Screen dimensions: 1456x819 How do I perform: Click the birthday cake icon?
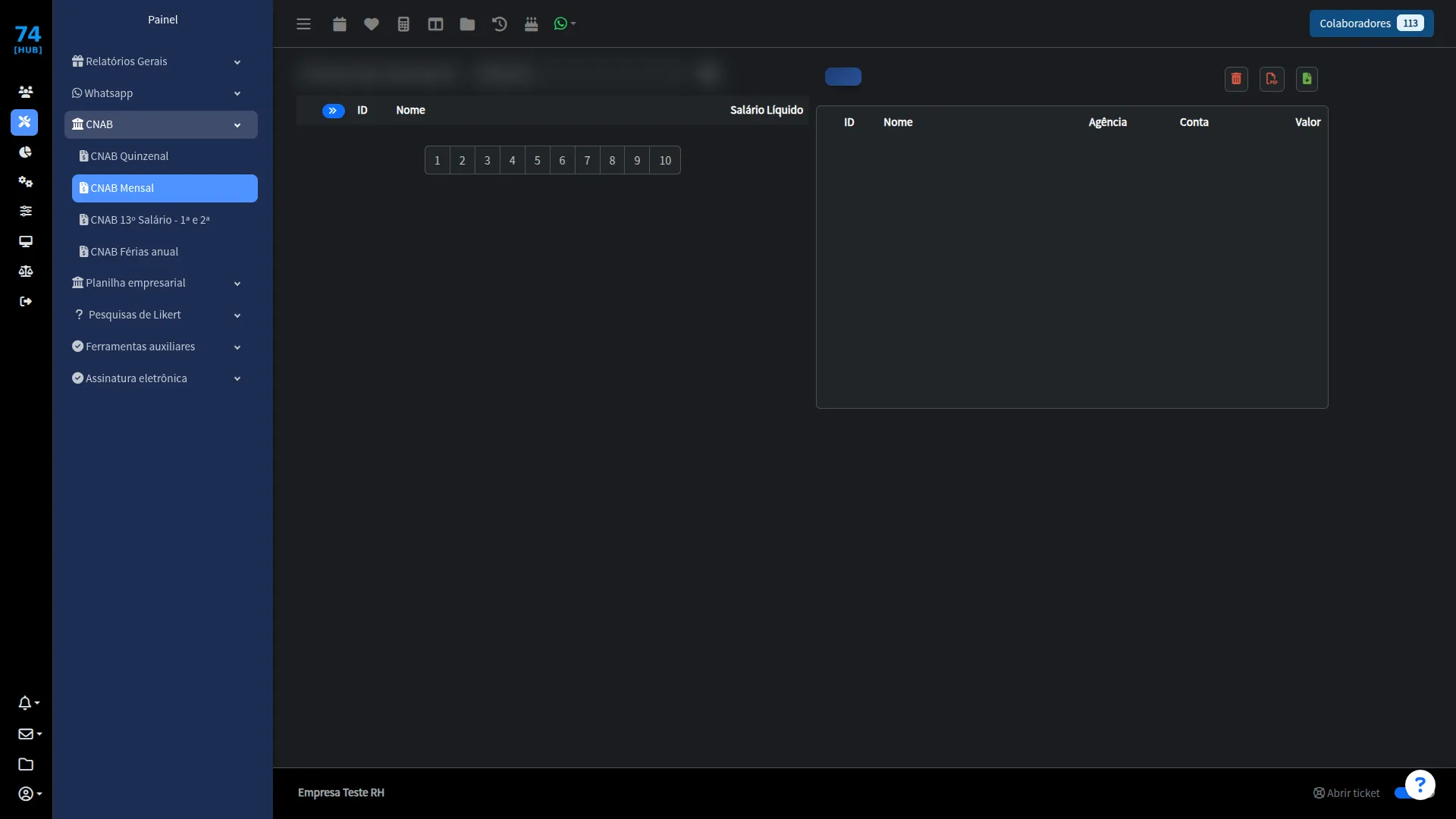[x=531, y=24]
